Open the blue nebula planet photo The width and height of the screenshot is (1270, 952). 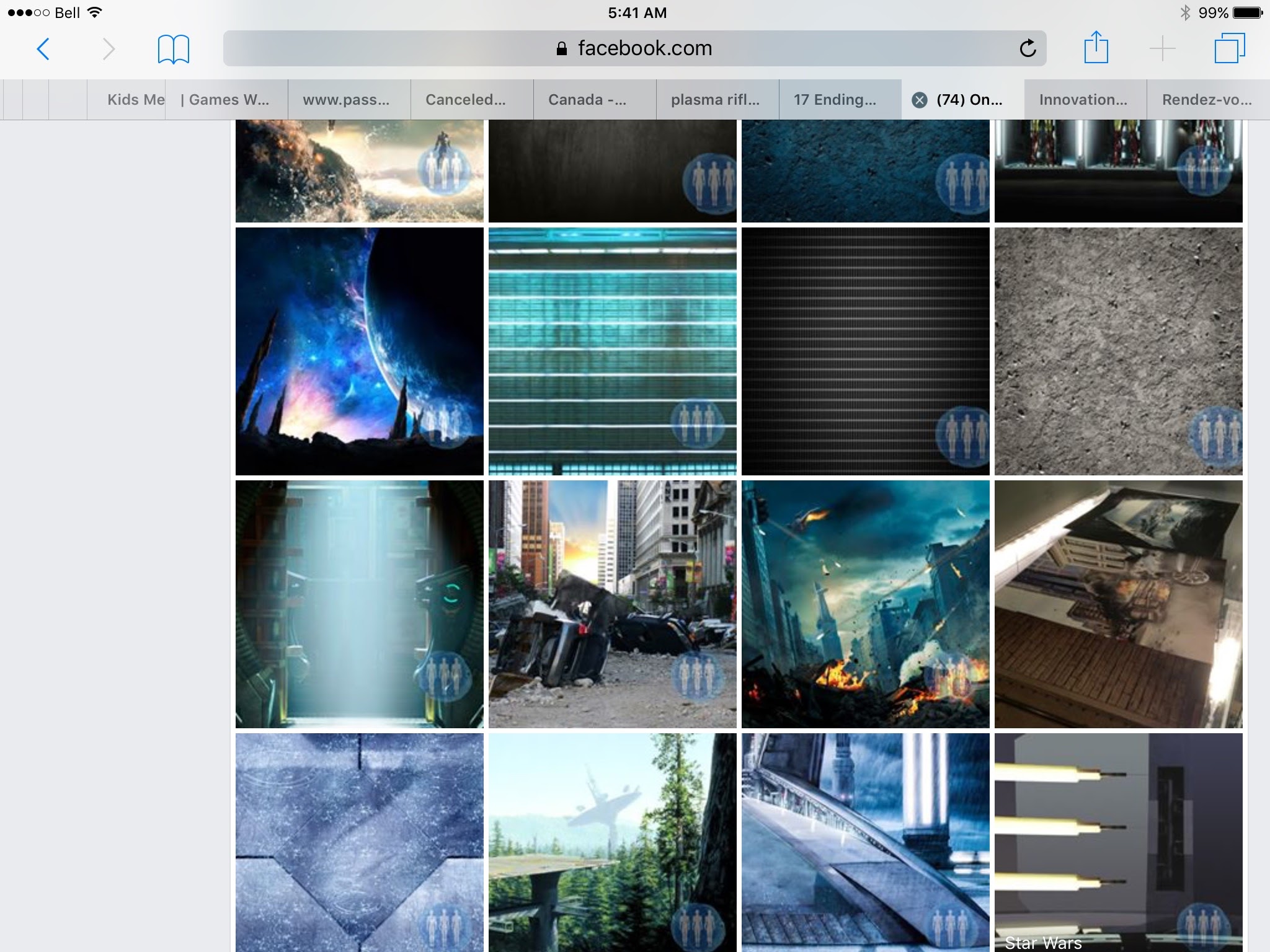point(360,351)
